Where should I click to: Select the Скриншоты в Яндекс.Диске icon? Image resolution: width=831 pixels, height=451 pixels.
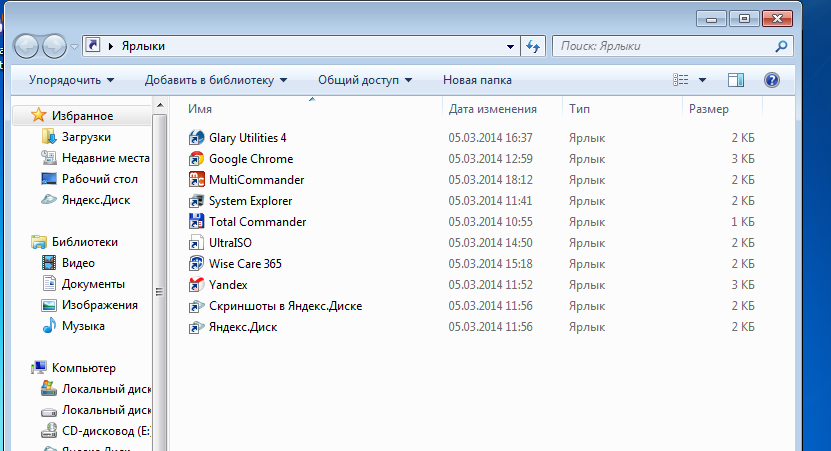point(196,306)
